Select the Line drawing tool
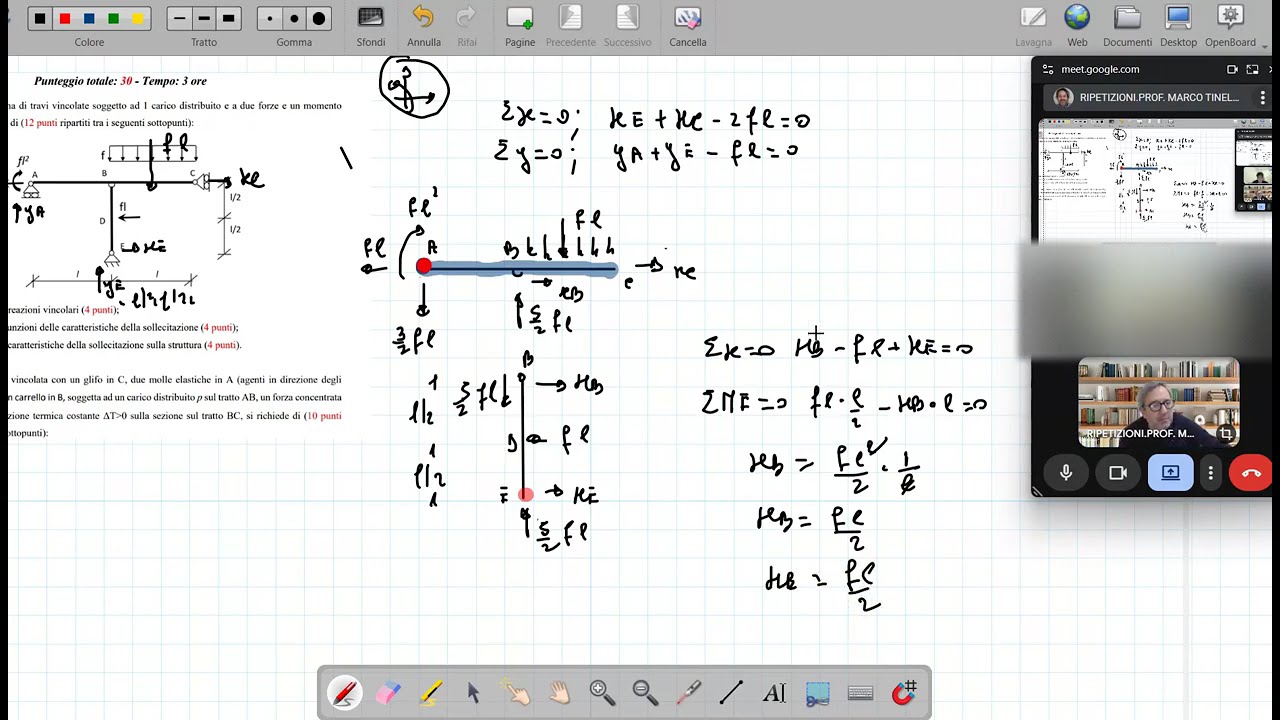 731,692
